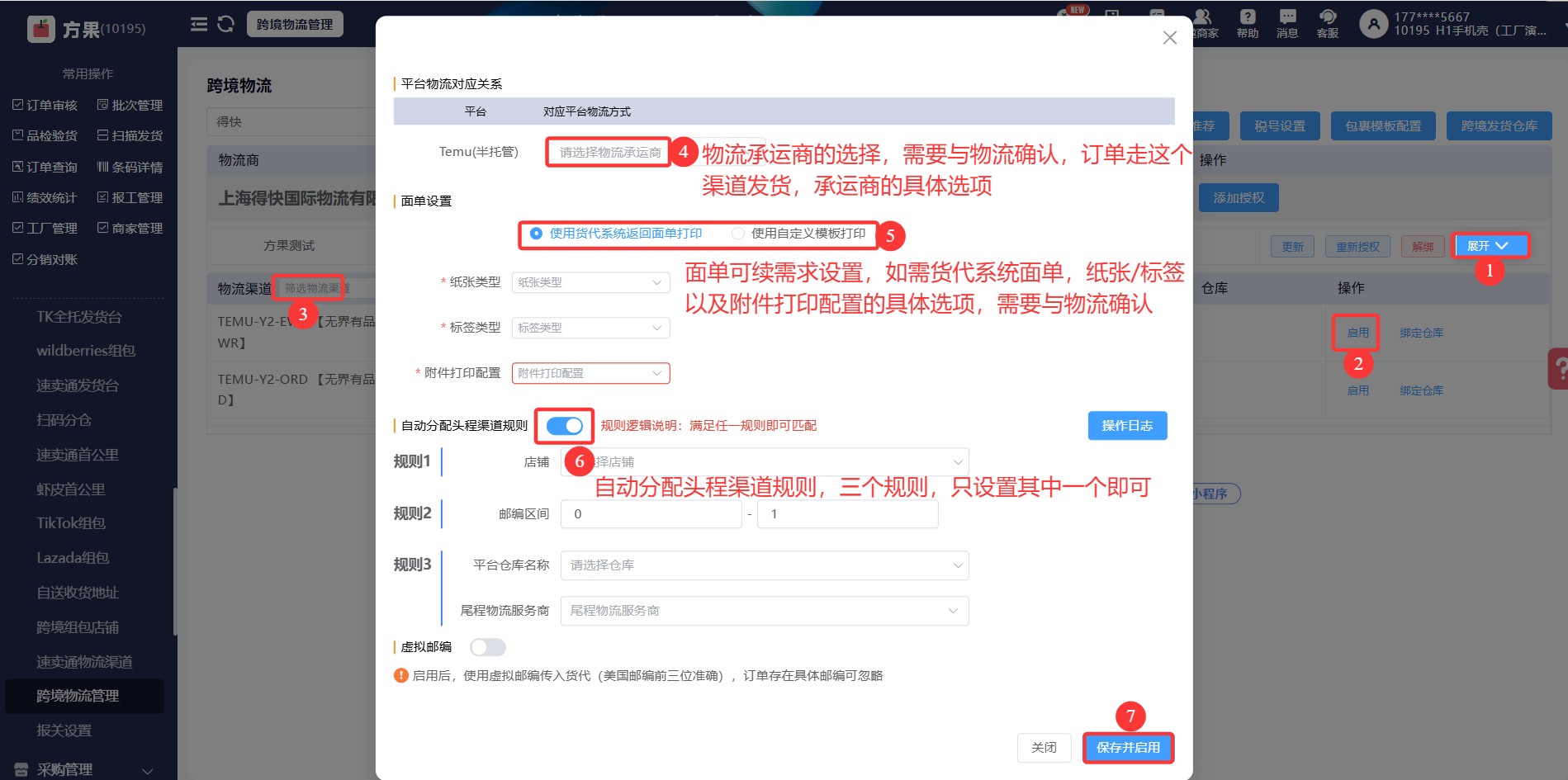Click 启用 for the TEMU-Y2-ORD channel
Screen dimensions: 1568x780
(x=1357, y=390)
